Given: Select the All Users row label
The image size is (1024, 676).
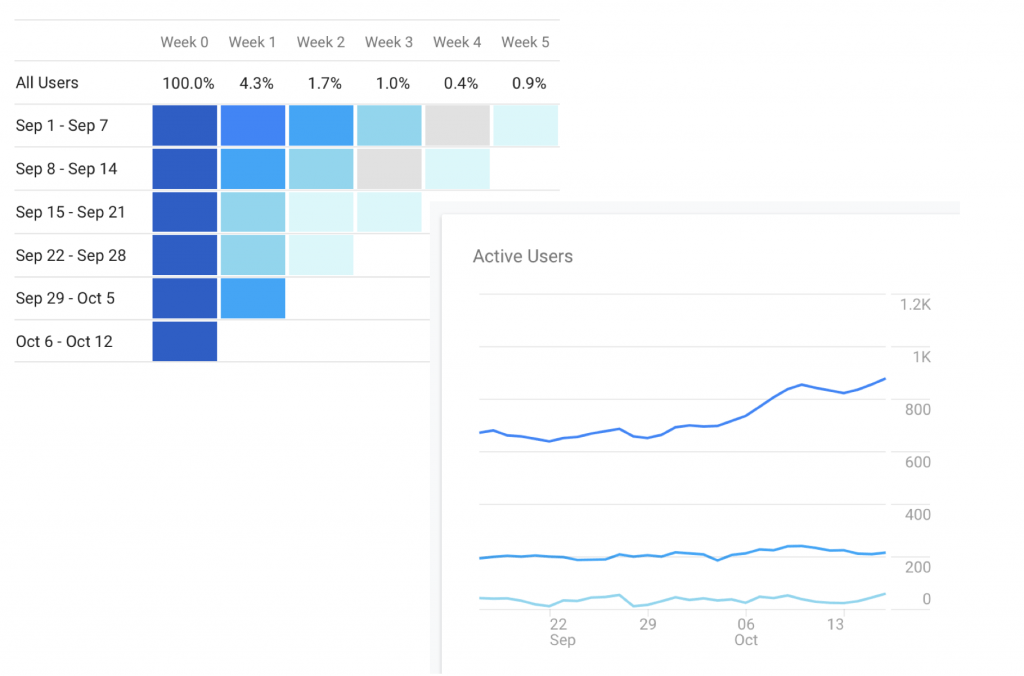Looking at the screenshot, I should [x=47, y=83].
